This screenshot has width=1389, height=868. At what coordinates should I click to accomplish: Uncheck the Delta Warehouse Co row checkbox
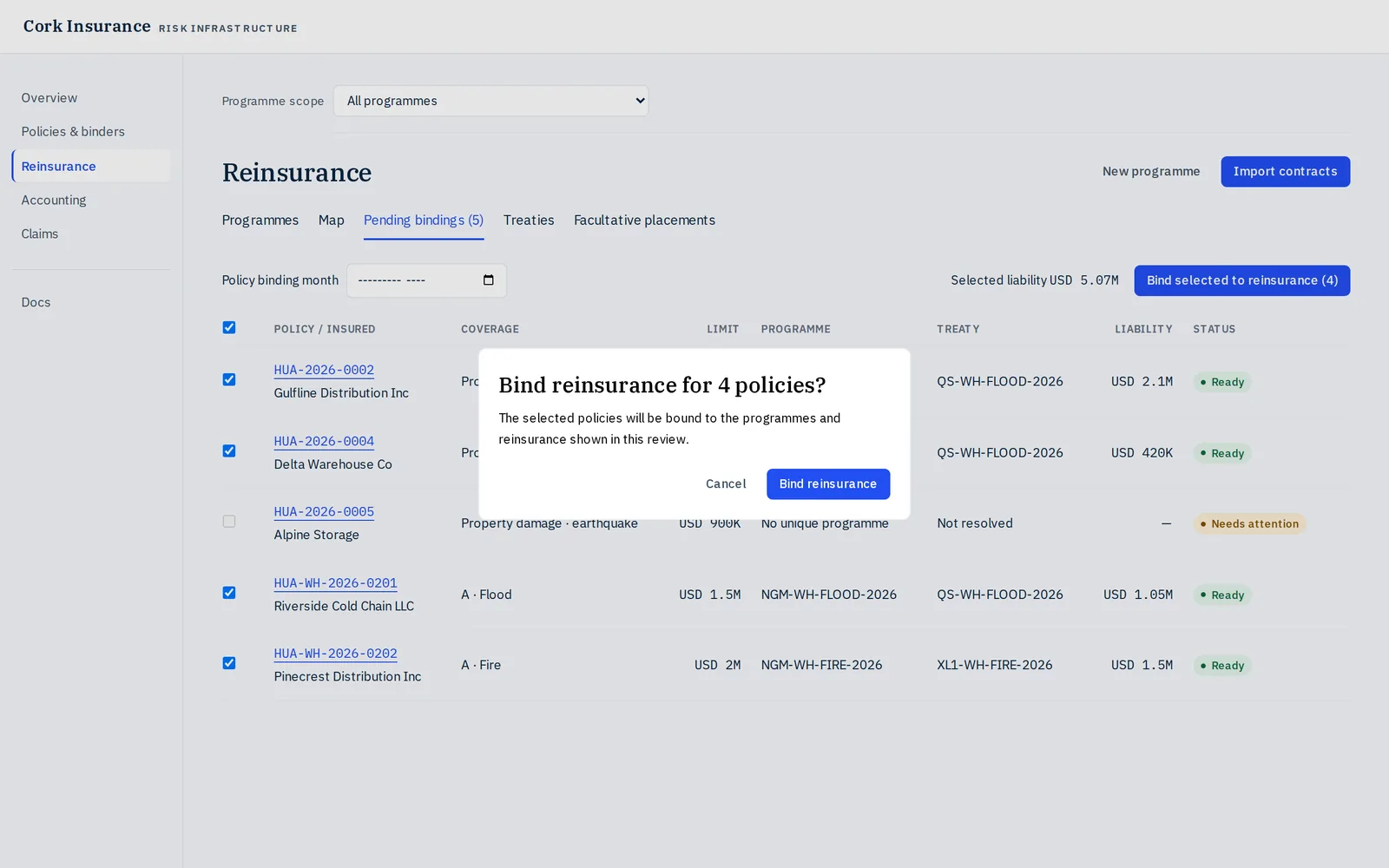coord(229,450)
